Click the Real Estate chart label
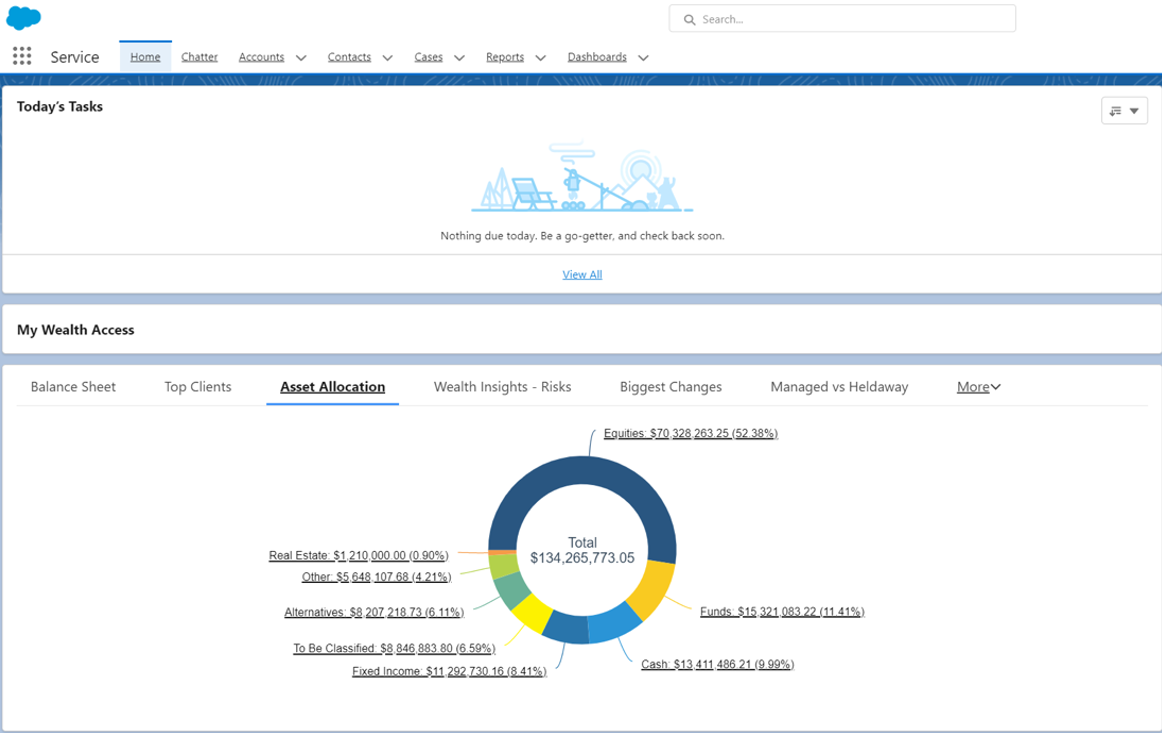1162x733 pixels. point(359,556)
